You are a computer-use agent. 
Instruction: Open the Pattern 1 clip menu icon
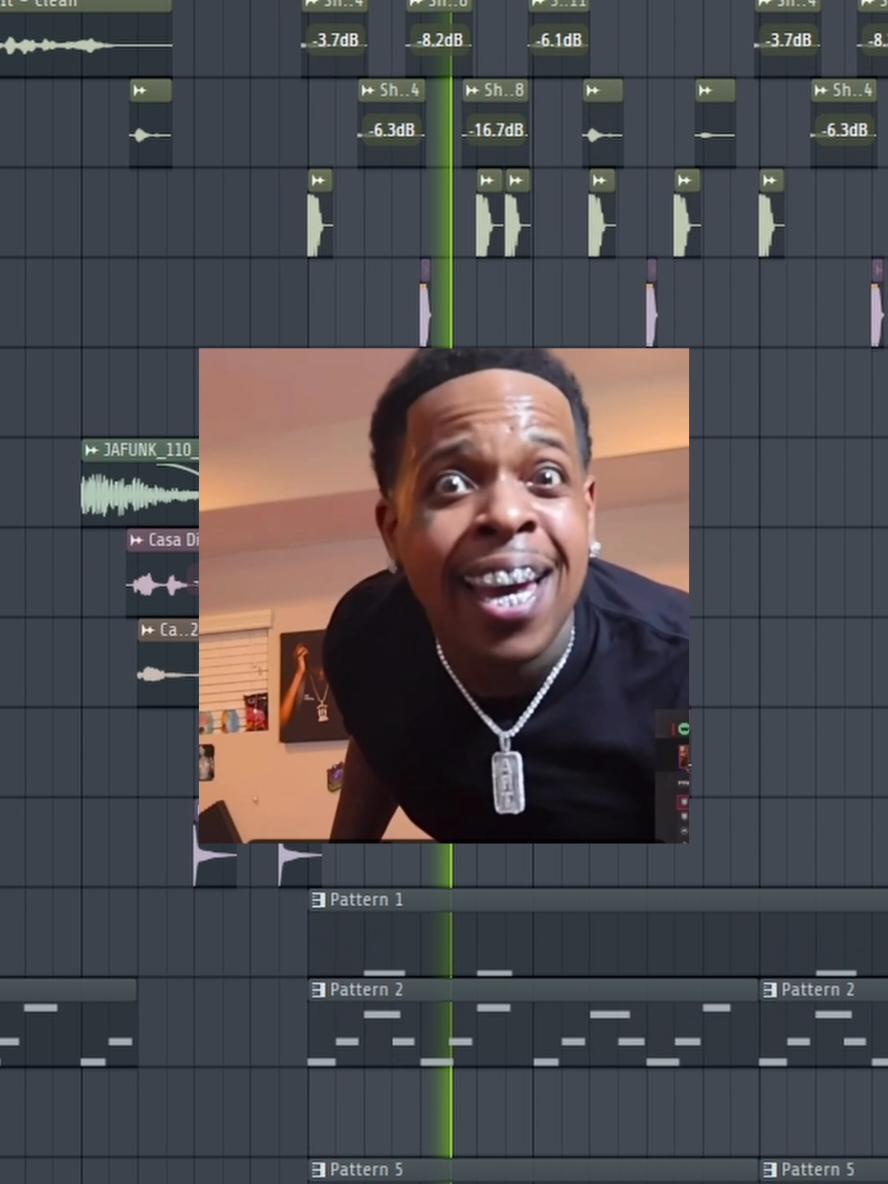[x=319, y=899]
